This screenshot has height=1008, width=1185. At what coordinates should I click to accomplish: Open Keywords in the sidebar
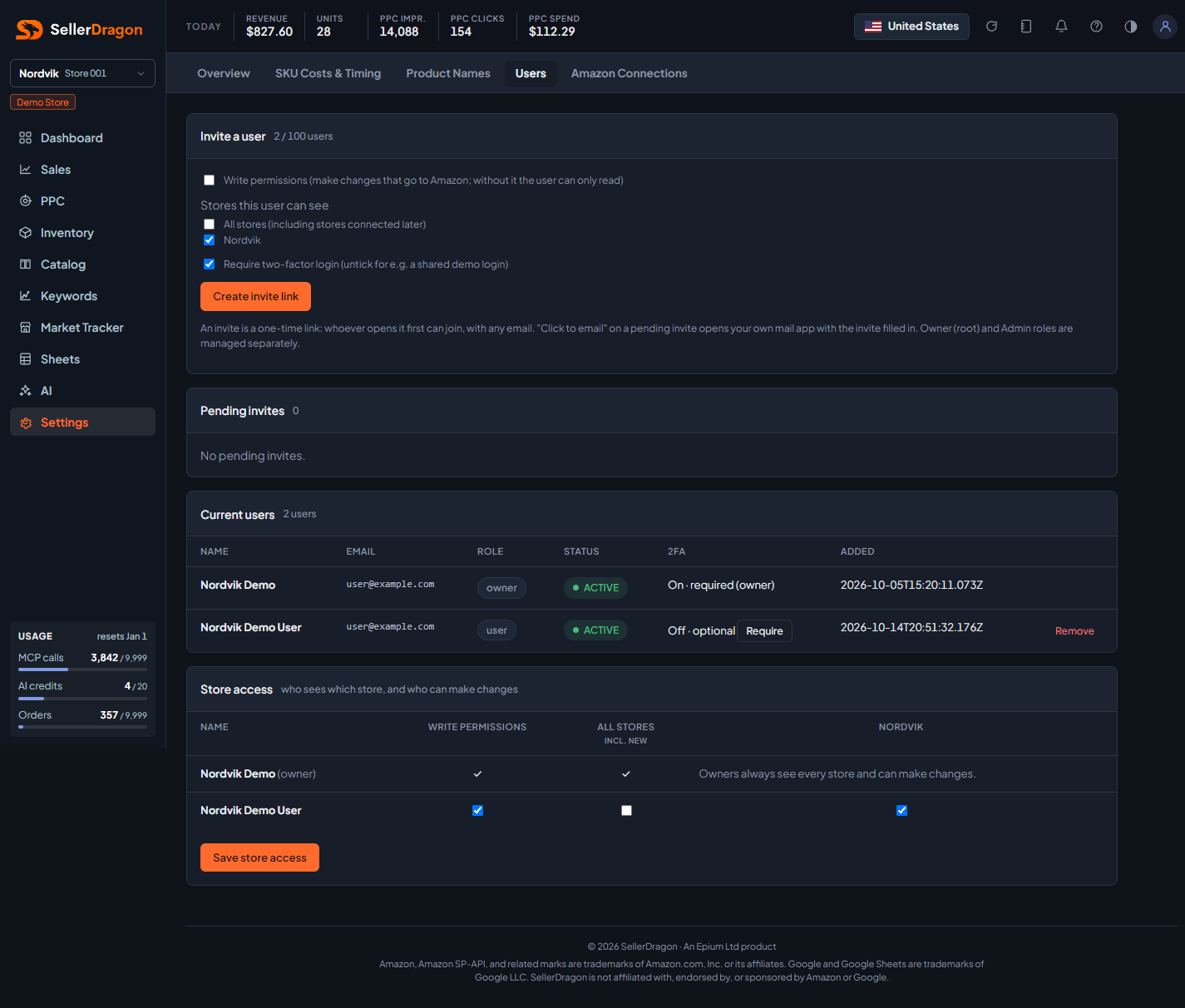[82, 296]
